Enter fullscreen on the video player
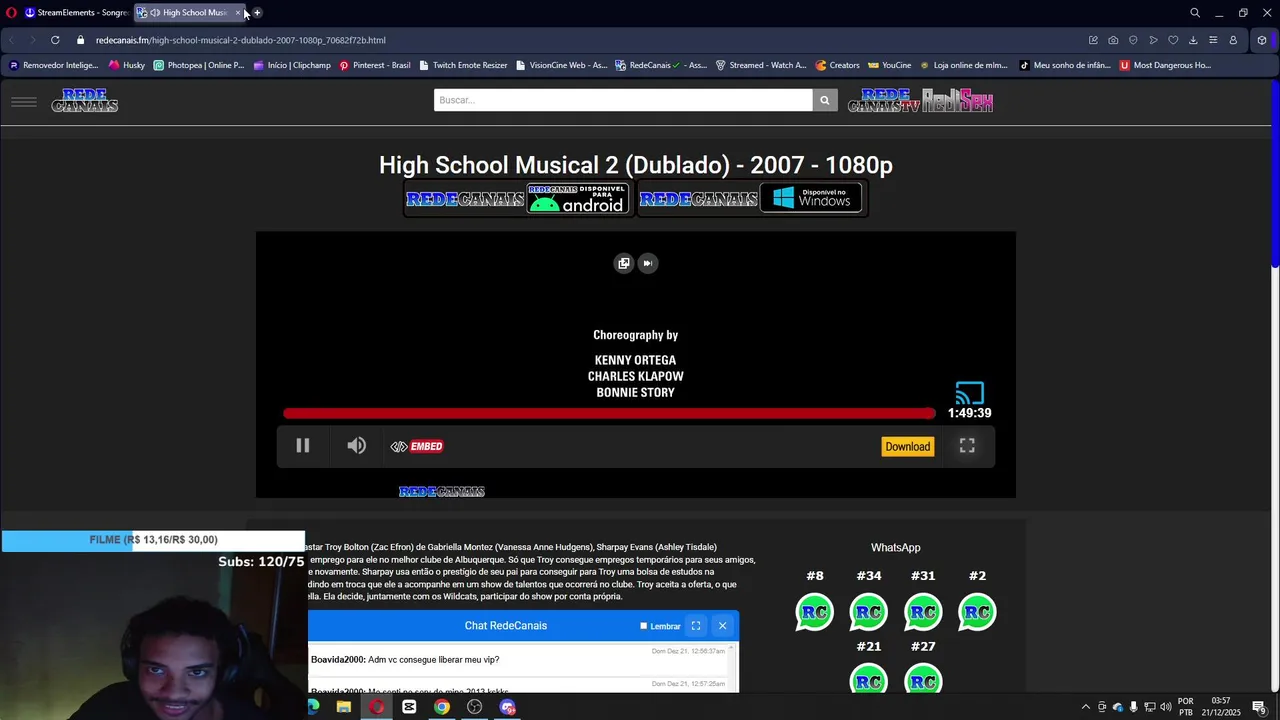The image size is (1280, 720). click(967, 446)
